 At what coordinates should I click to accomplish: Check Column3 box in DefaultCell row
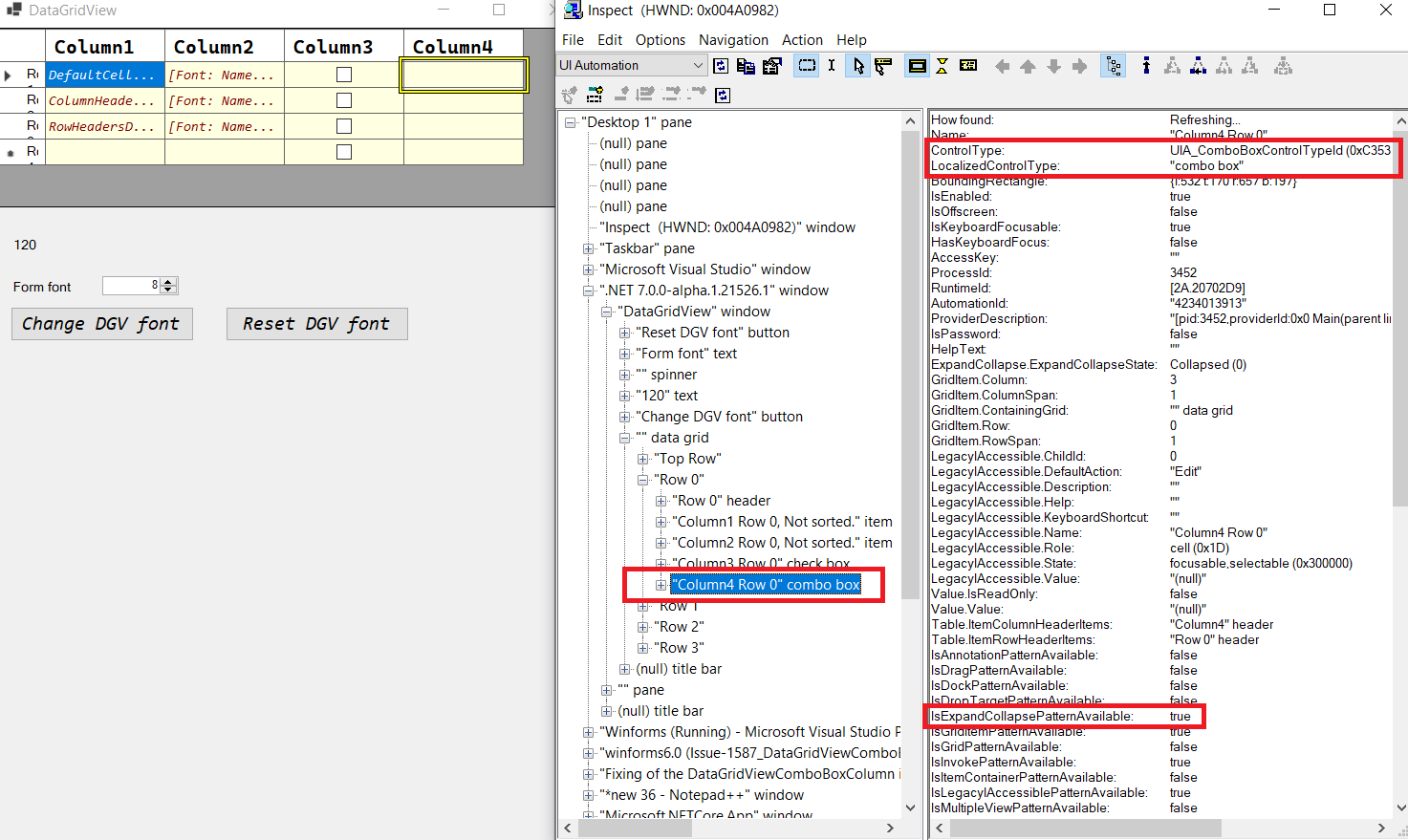[x=344, y=75]
